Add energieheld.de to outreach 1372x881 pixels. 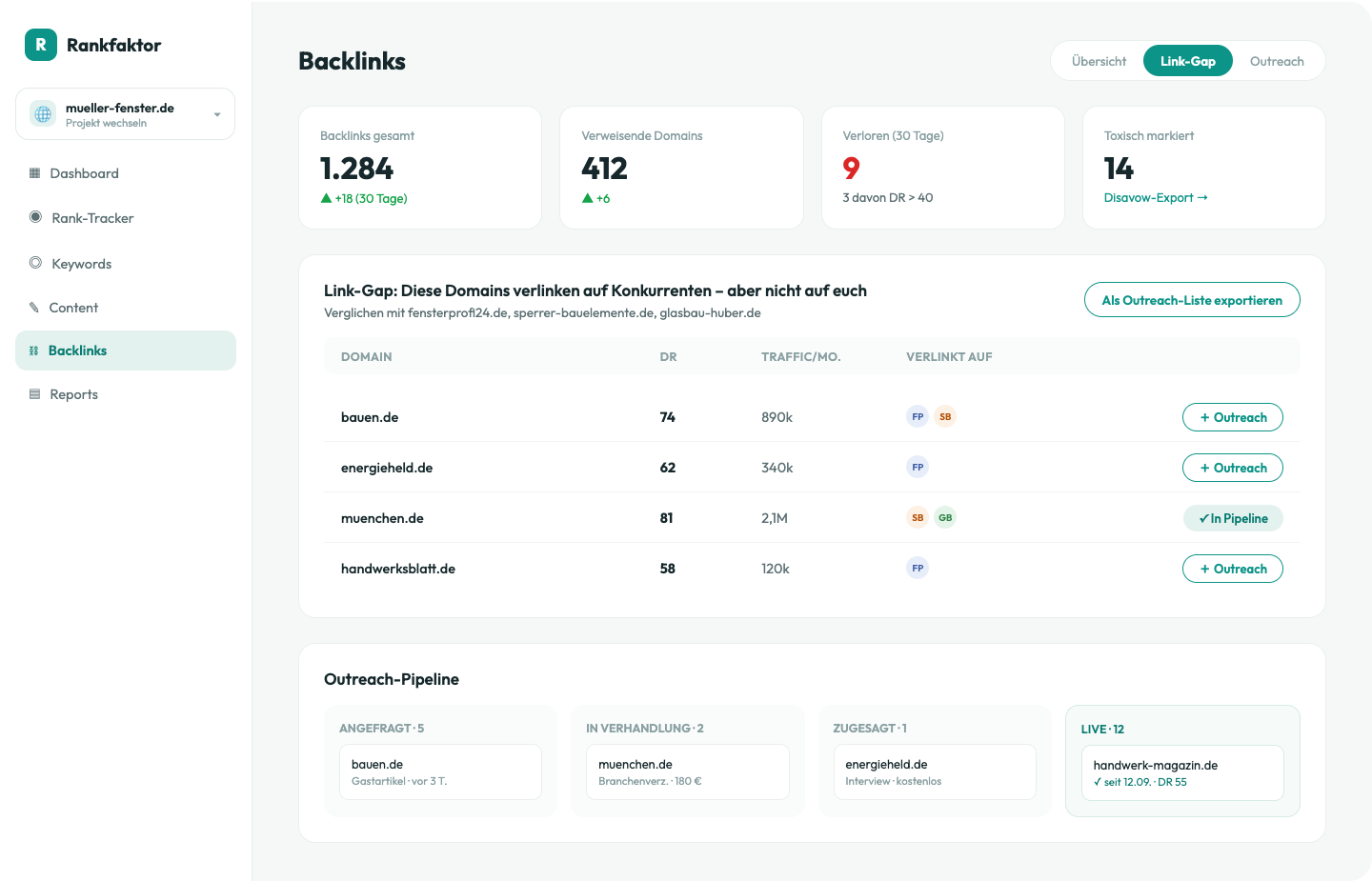click(1233, 468)
